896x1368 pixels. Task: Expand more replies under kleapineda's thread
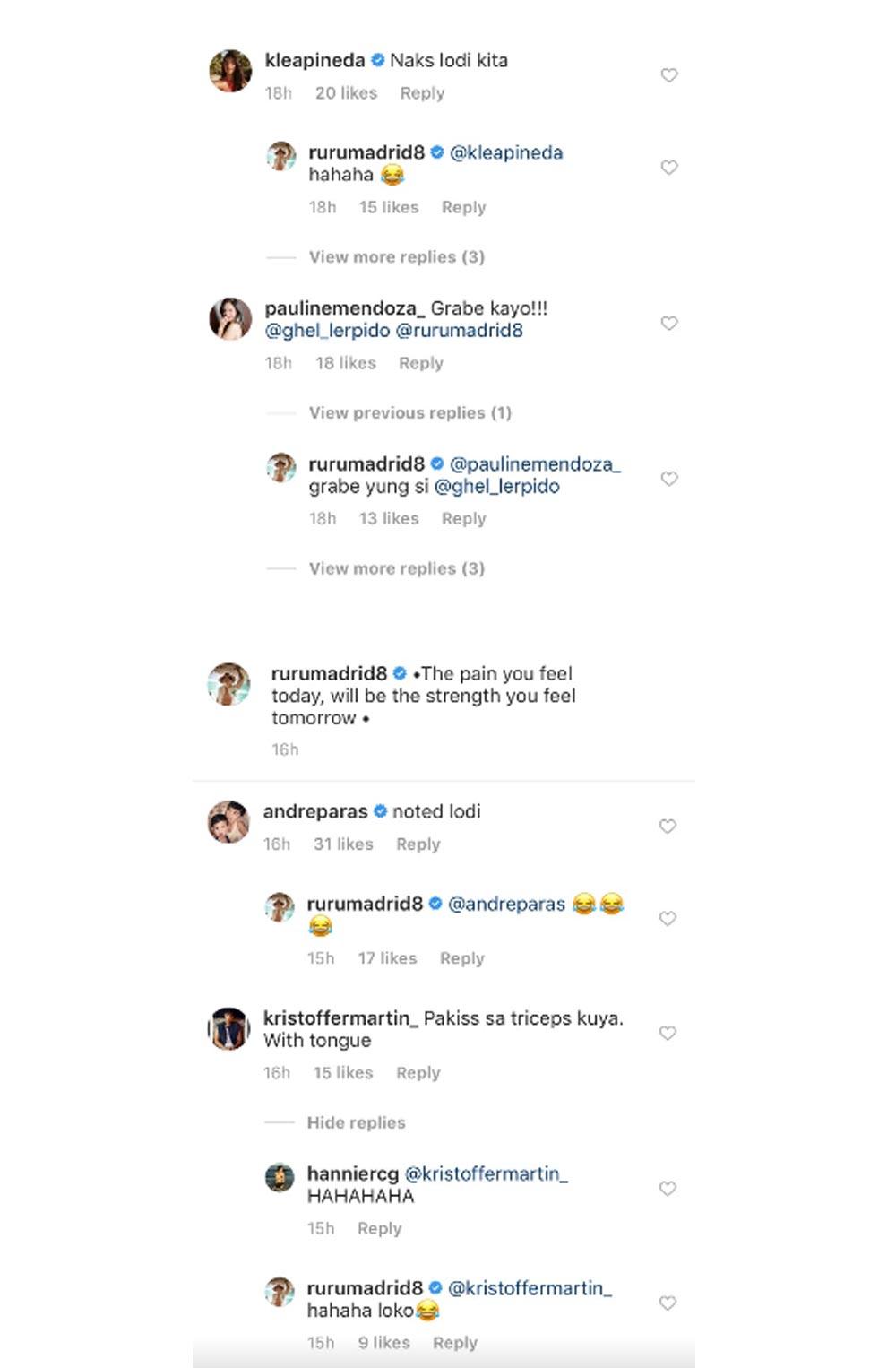(396, 257)
